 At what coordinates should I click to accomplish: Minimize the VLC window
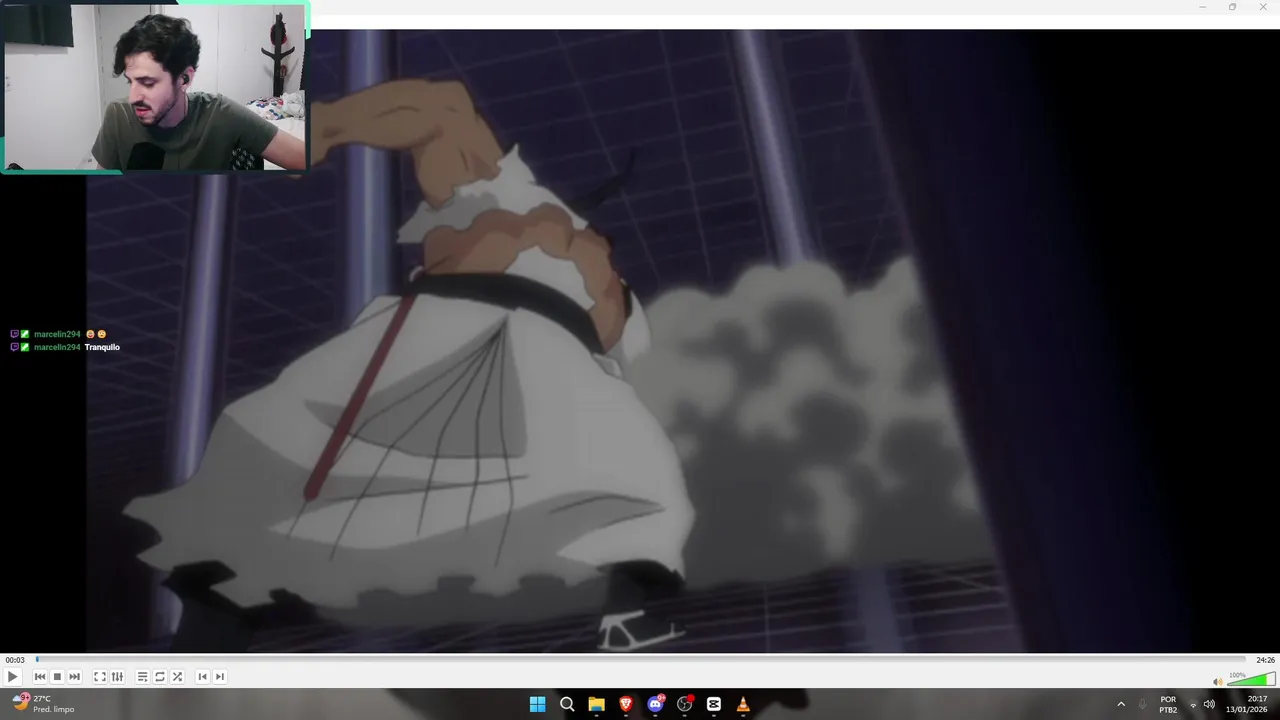click(x=1203, y=7)
